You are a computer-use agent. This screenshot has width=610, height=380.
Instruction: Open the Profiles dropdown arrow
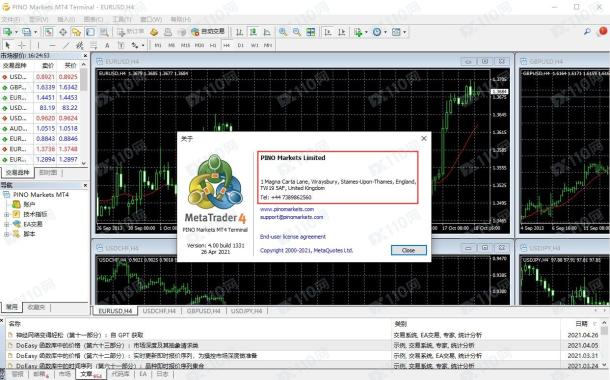(x=35, y=32)
